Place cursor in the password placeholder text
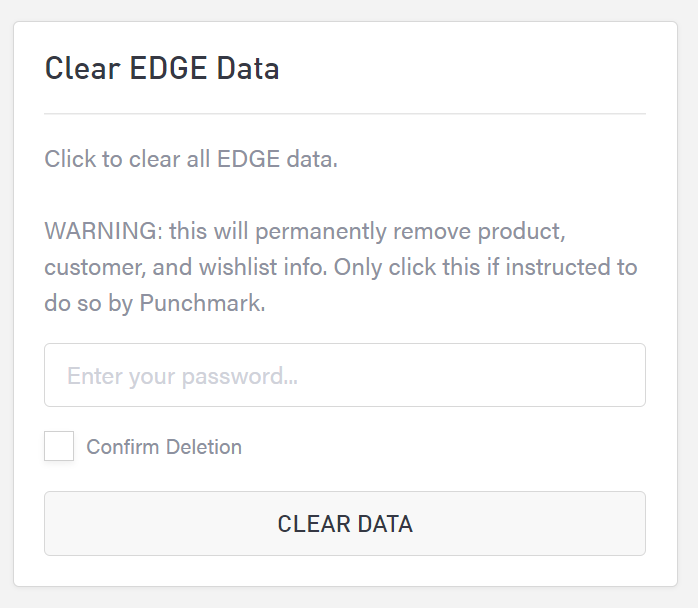The image size is (698, 608). (x=182, y=377)
